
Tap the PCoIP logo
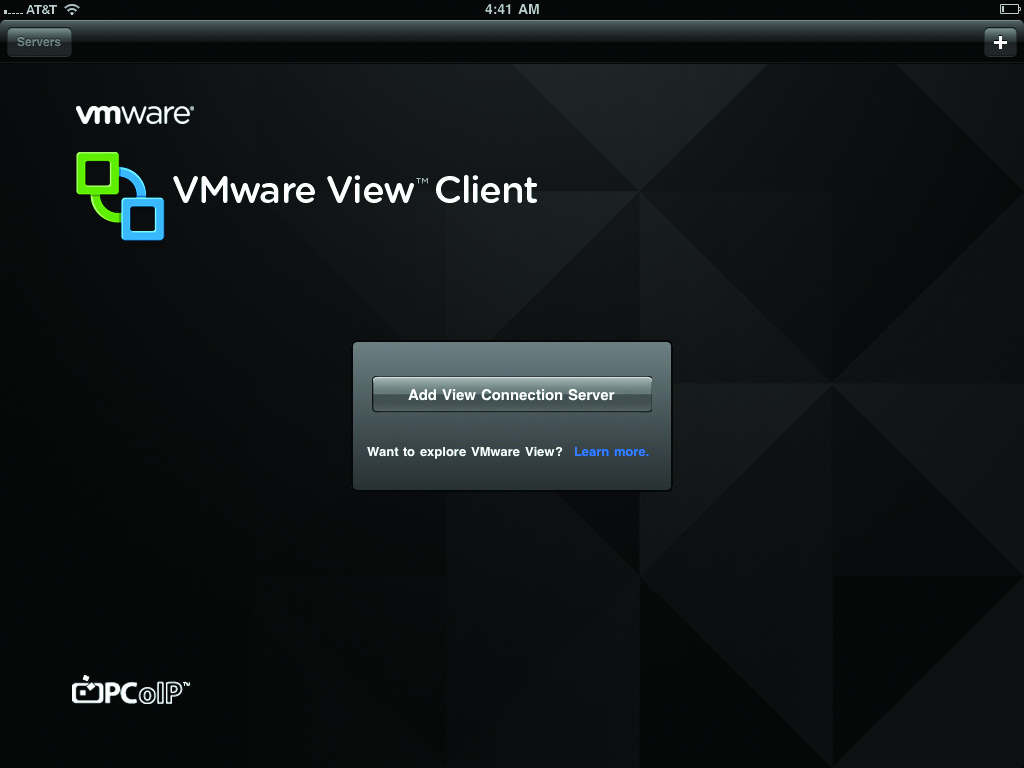[x=131, y=690]
